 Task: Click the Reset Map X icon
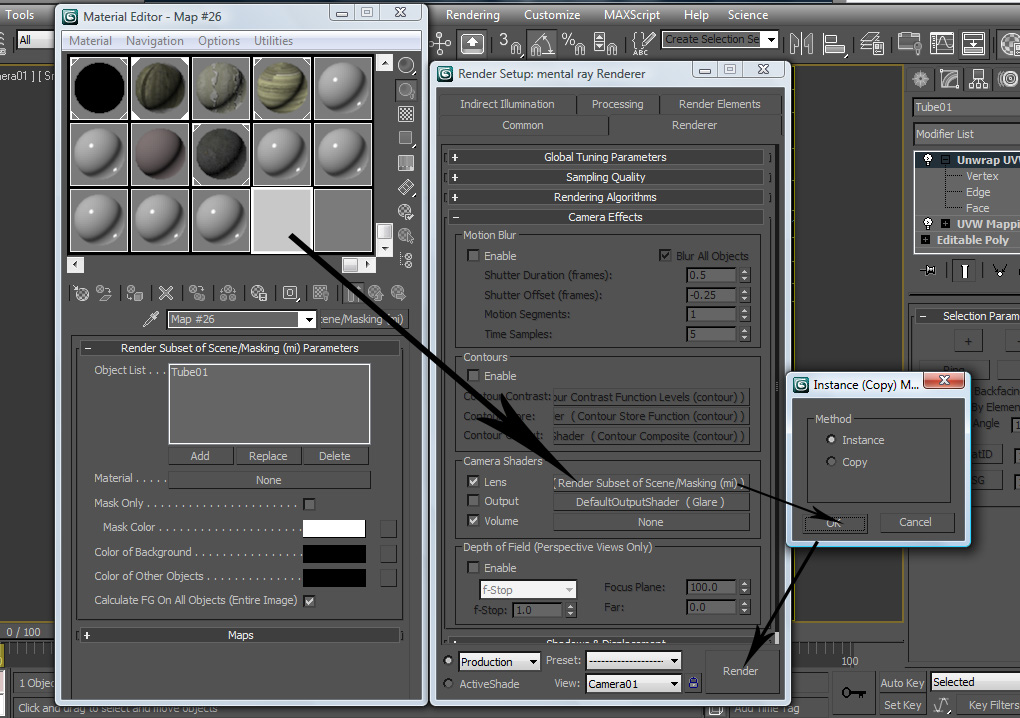[x=166, y=293]
